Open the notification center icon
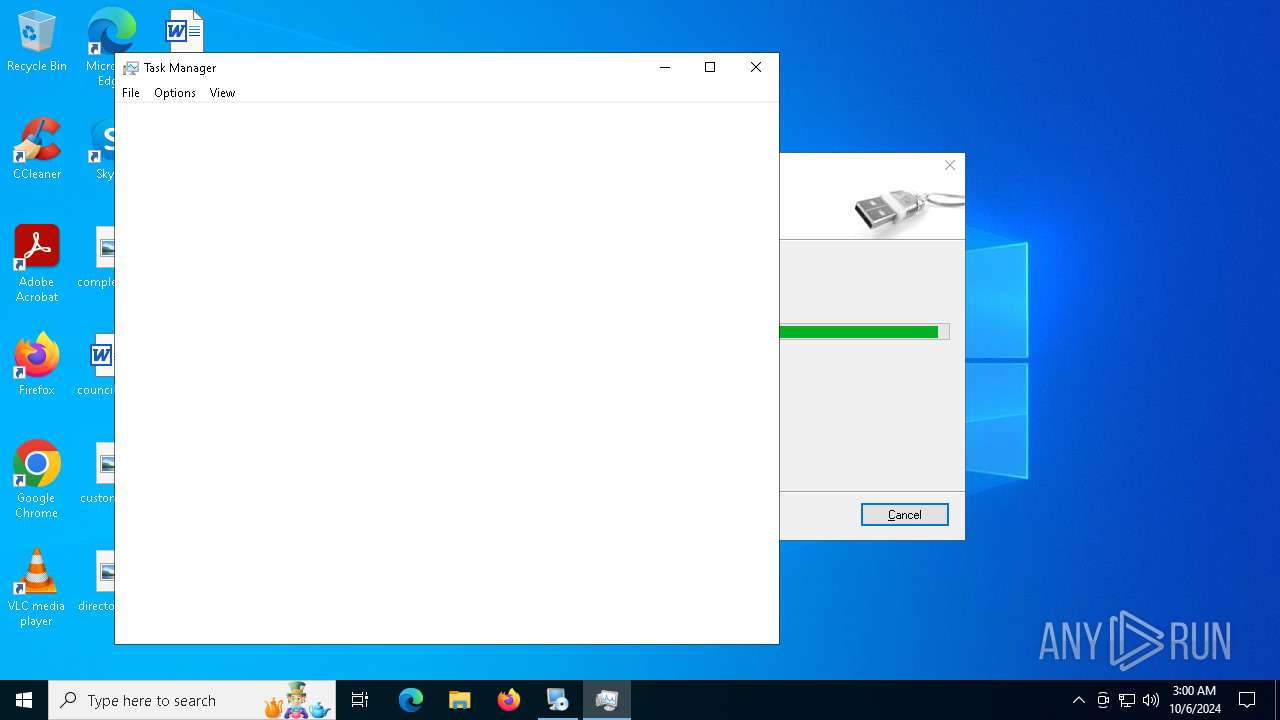 pos(1247,700)
